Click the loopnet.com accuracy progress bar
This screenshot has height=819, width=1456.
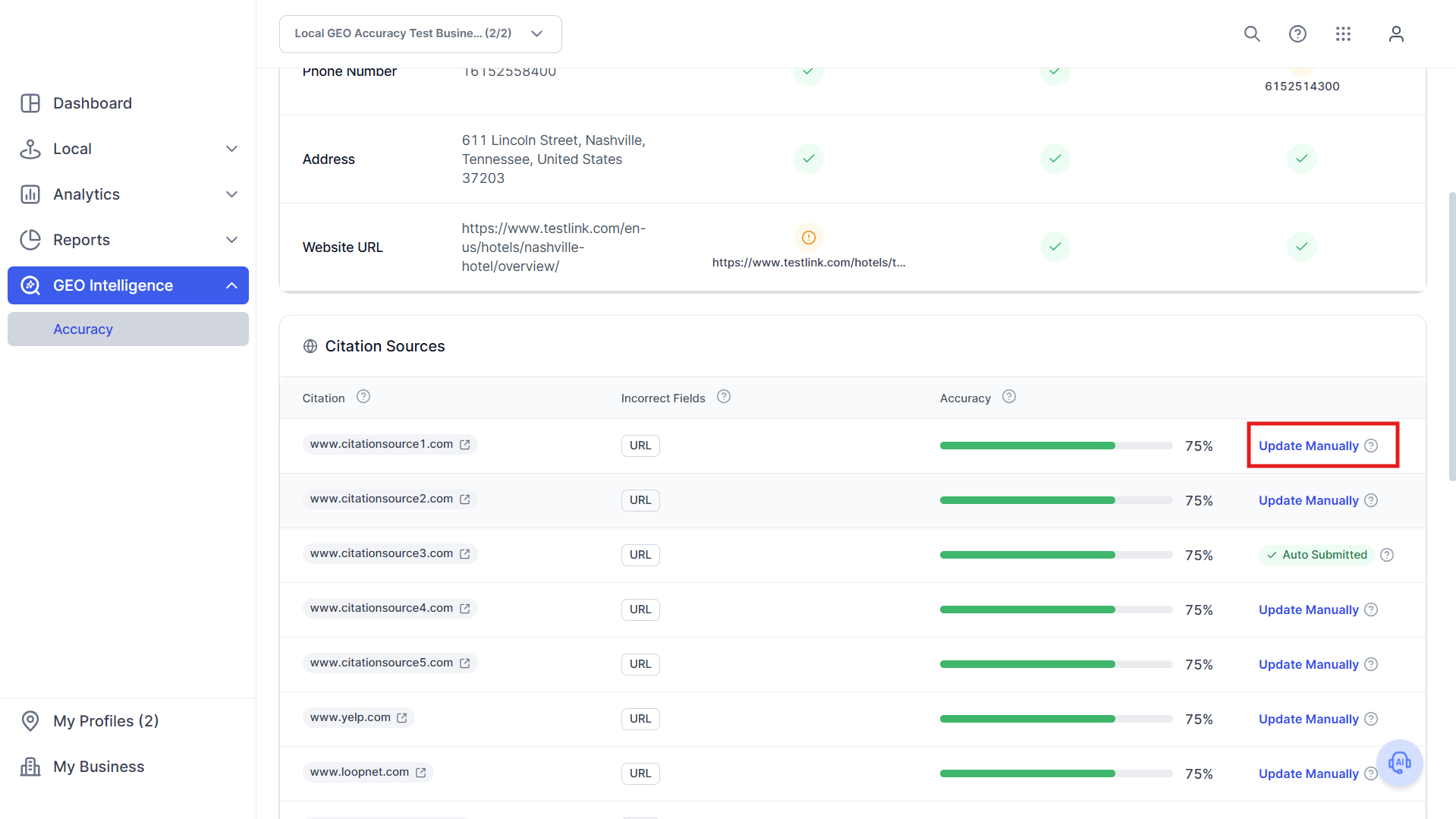[x=1056, y=773]
